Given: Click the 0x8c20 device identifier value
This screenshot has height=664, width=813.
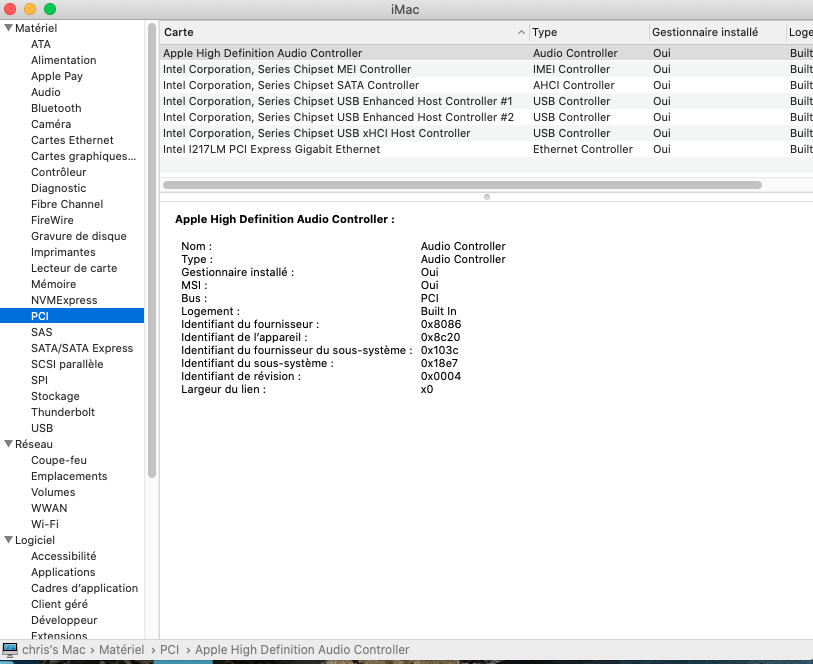Looking at the screenshot, I should click(440, 337).
